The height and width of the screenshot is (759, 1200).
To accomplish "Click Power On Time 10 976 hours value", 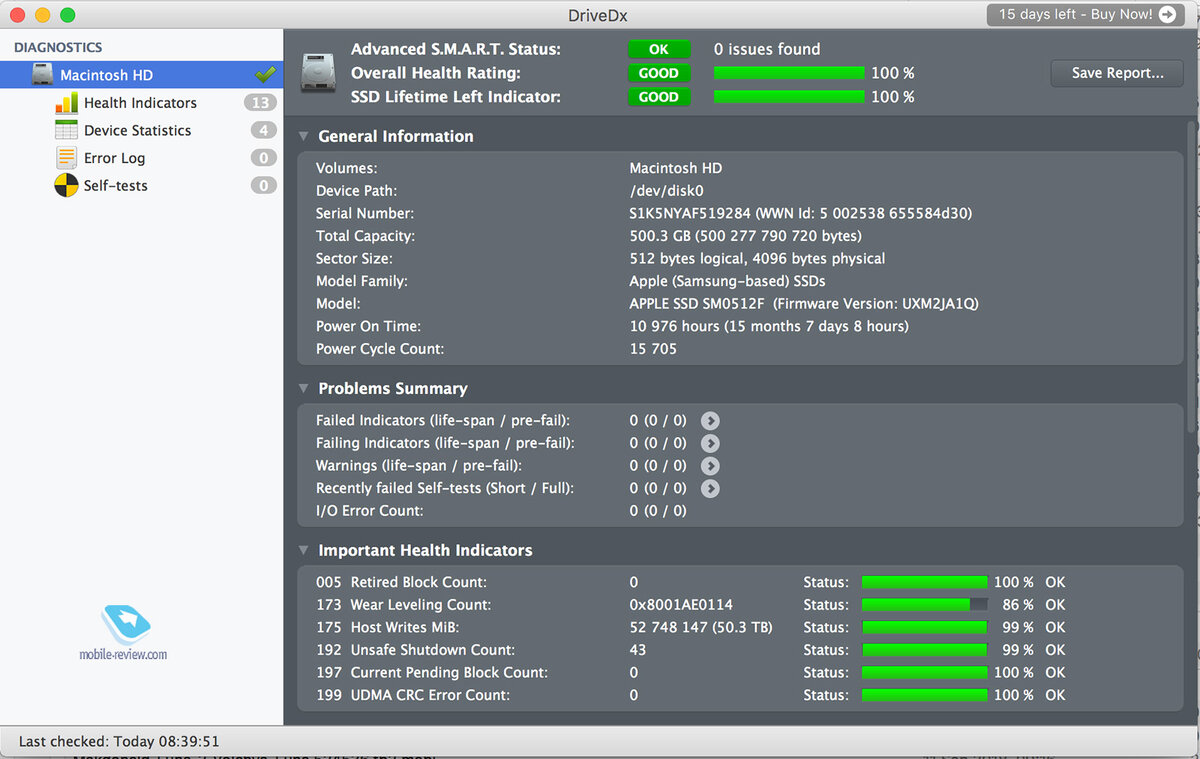I will [769, 326].
